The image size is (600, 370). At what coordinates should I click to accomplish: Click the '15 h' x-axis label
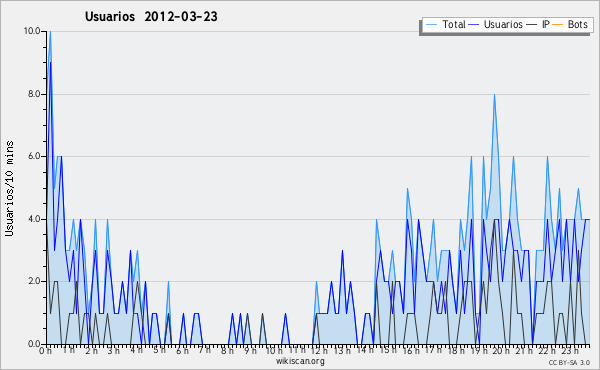click(388, 350)
